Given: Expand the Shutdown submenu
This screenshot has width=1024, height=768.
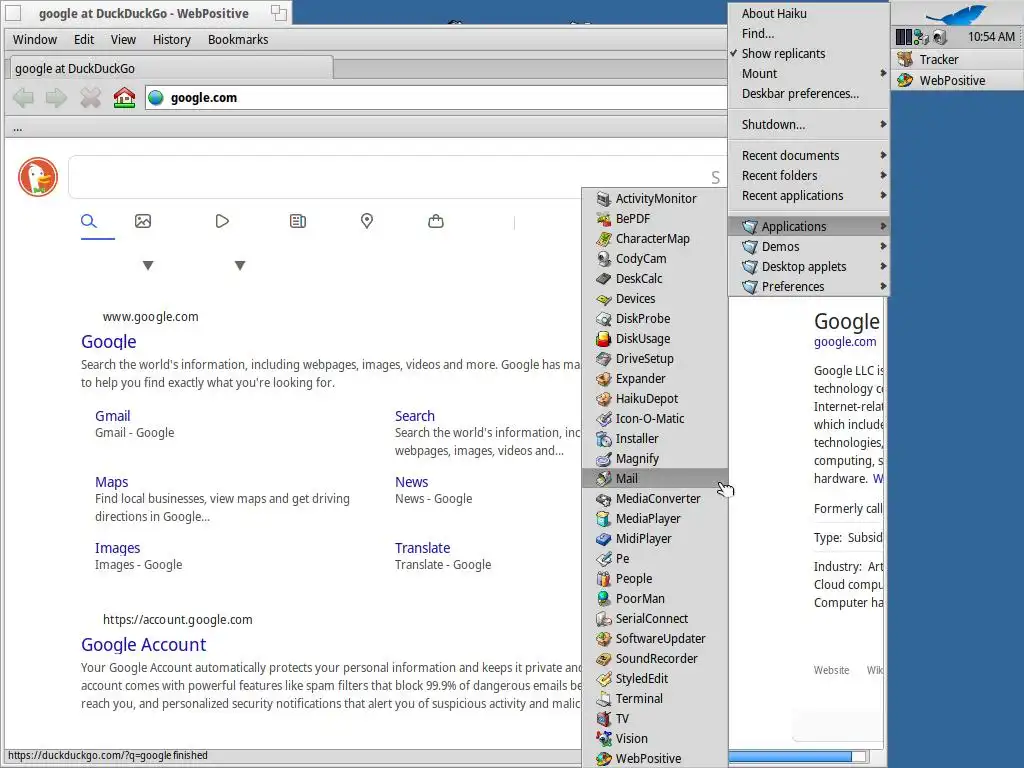Looking at the screenshot, I should pos(808,125).
